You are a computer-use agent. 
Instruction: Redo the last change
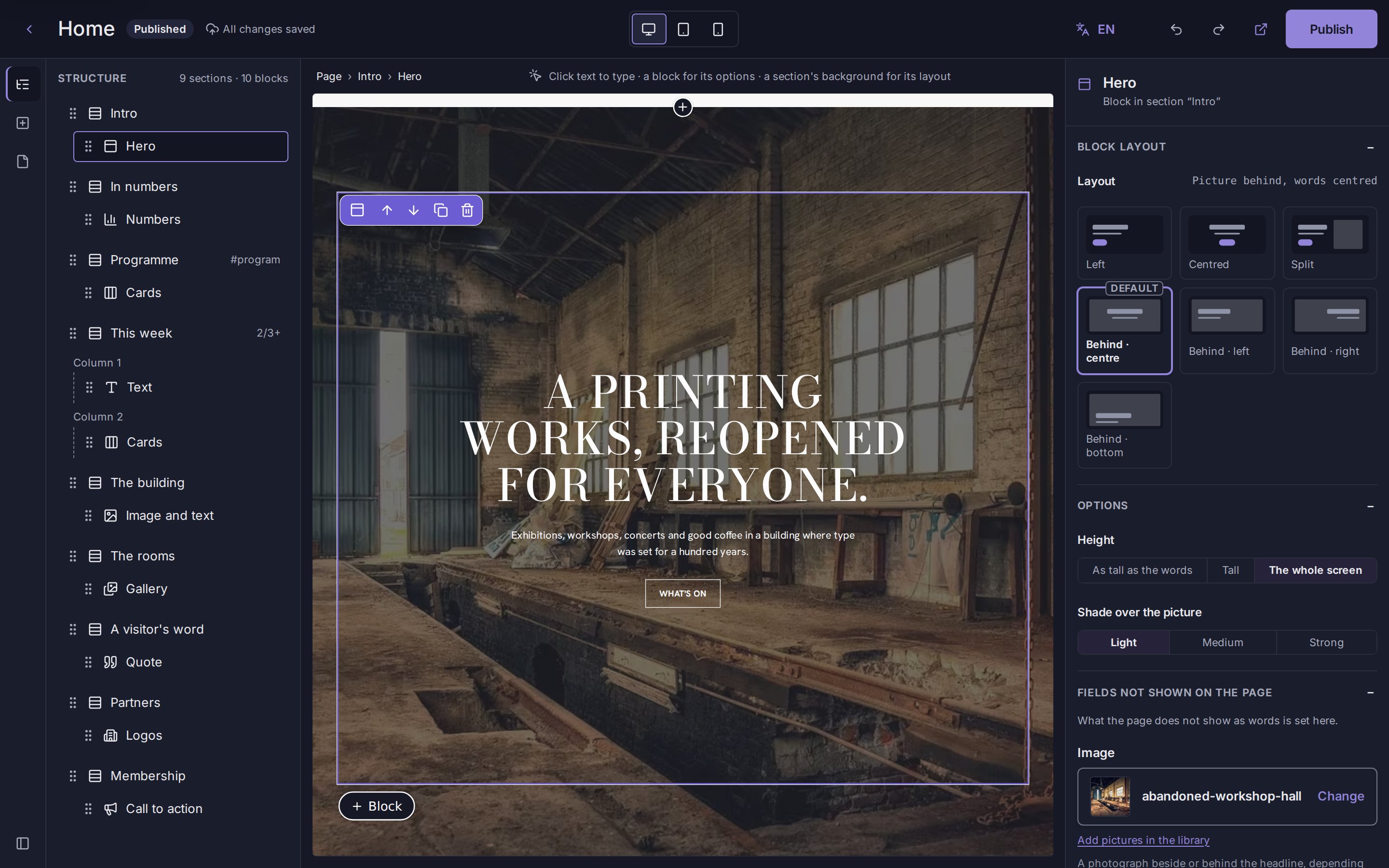1219,29
